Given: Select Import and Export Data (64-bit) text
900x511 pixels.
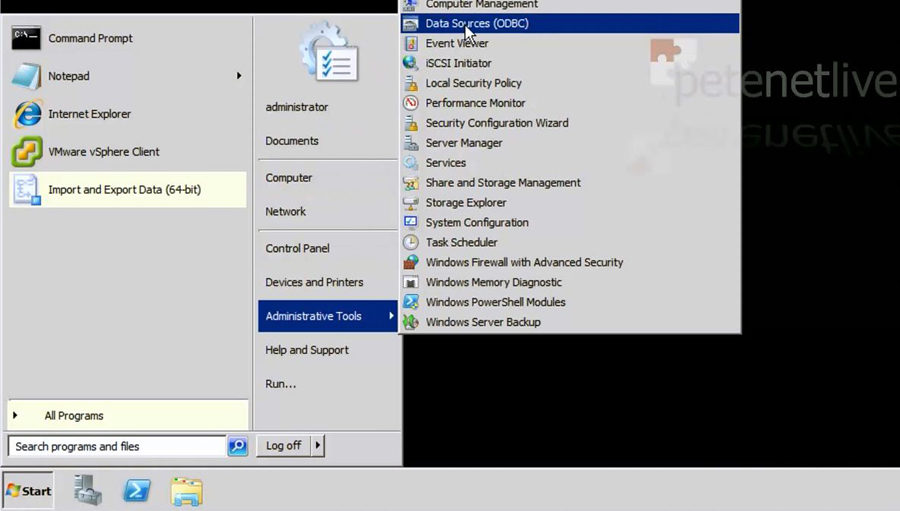Looking at the screenshot, I should pyautogui.click(x=125, y=189).
